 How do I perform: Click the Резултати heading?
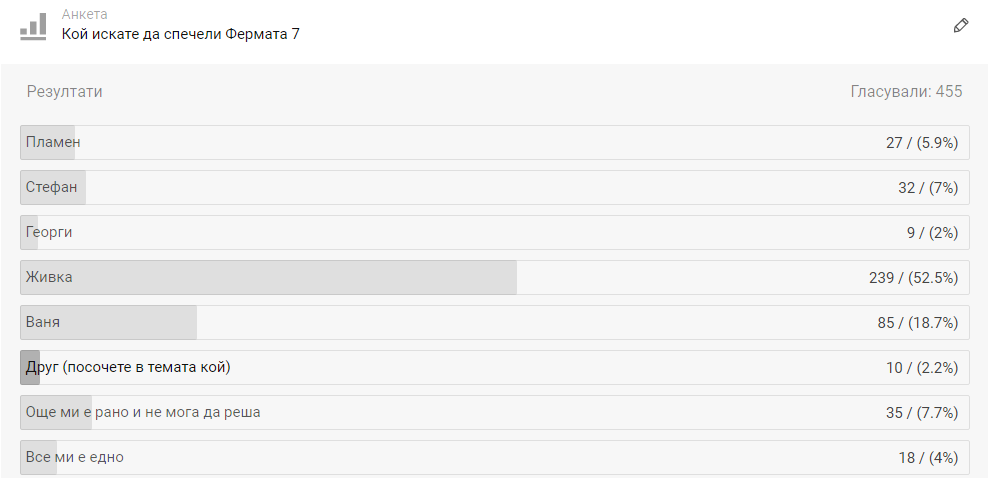click(64, 92)
